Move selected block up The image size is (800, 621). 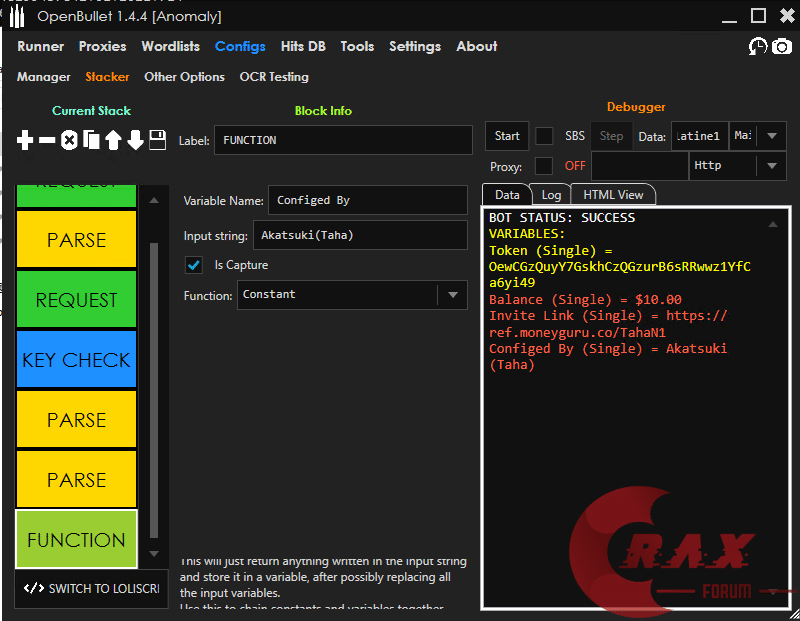pyautogui.click(x=113, y=140)
